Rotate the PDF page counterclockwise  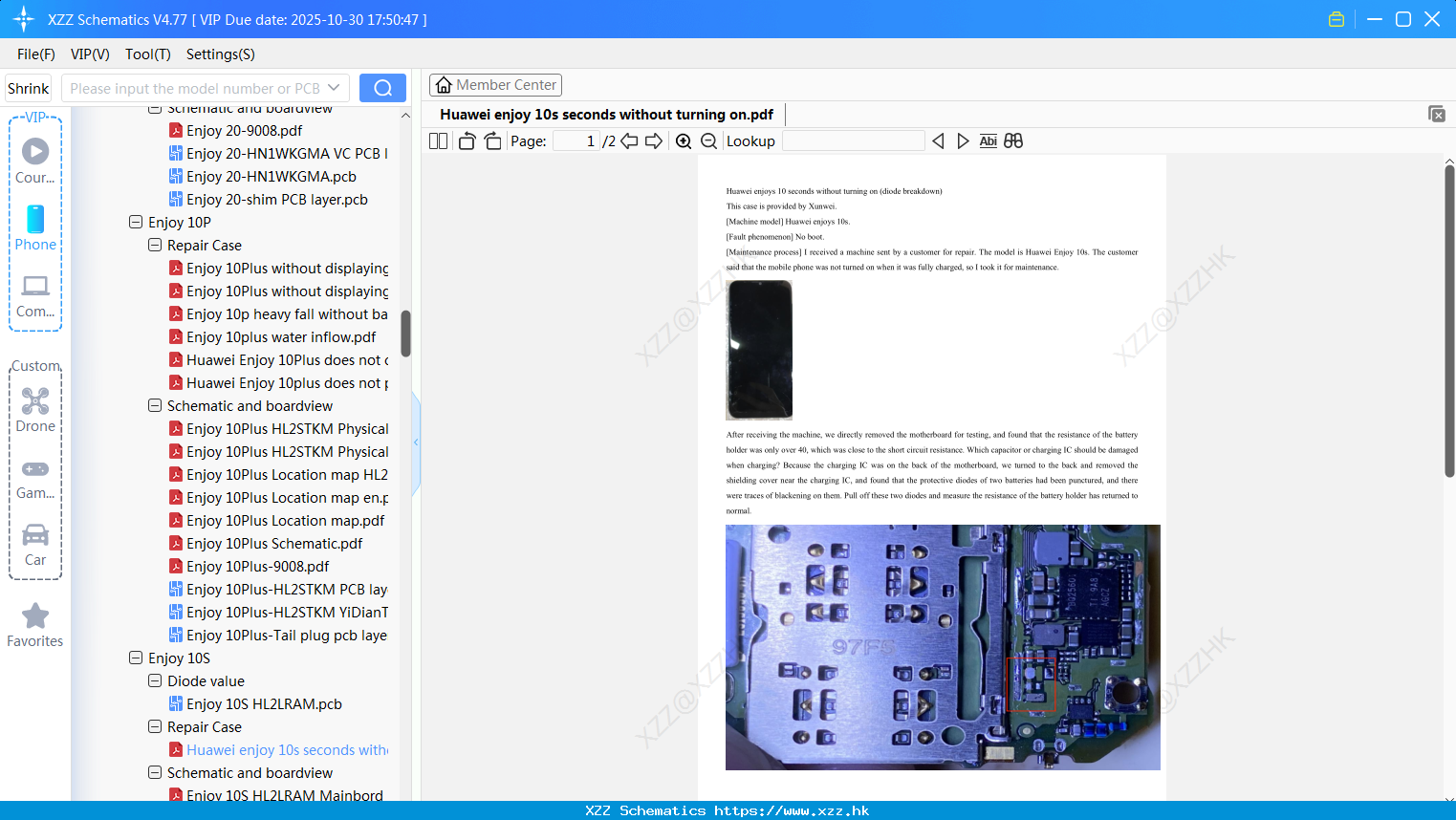pyautogui.click(x=467, y=141)
